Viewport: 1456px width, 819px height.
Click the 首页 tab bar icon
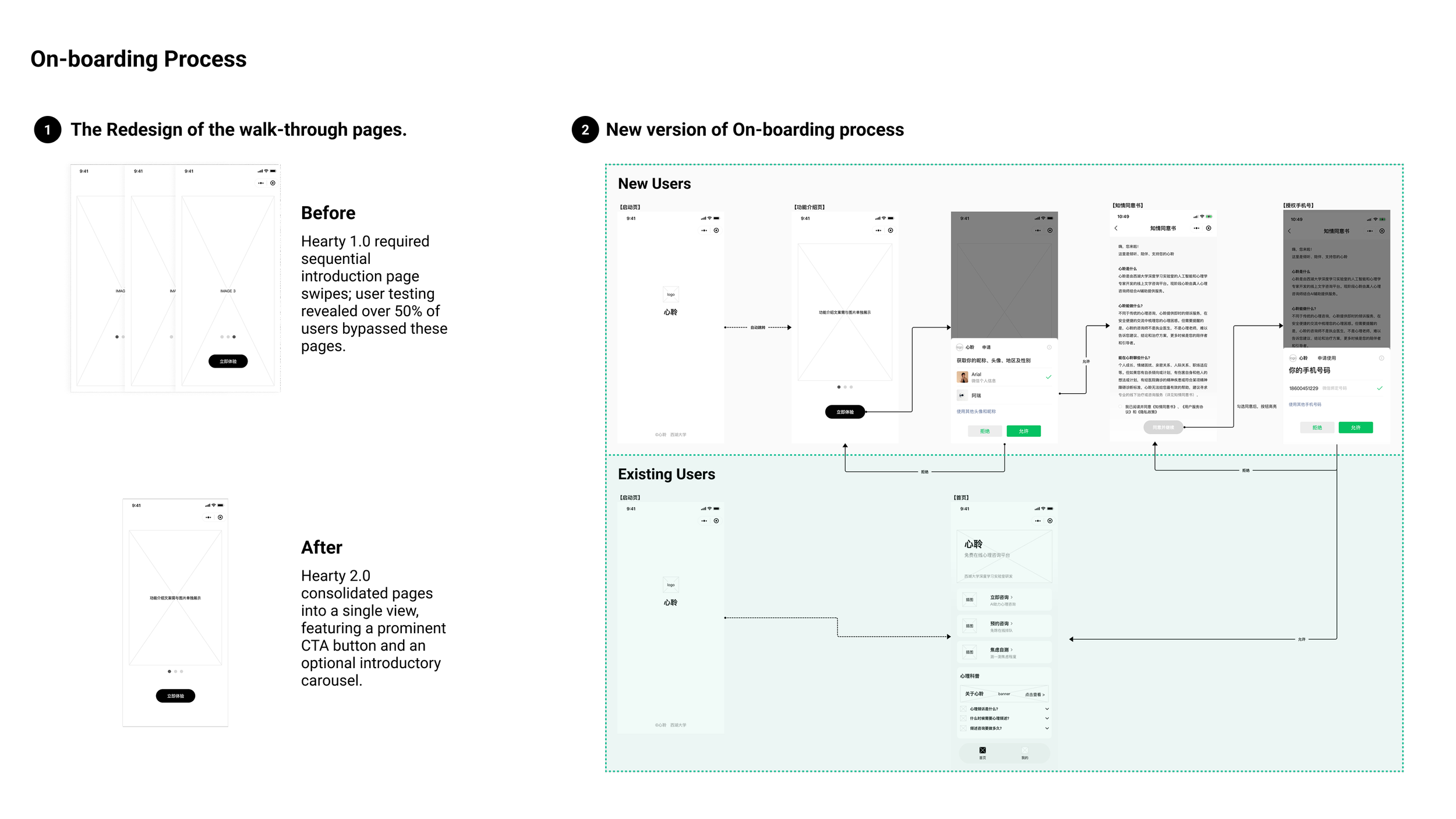983,750
